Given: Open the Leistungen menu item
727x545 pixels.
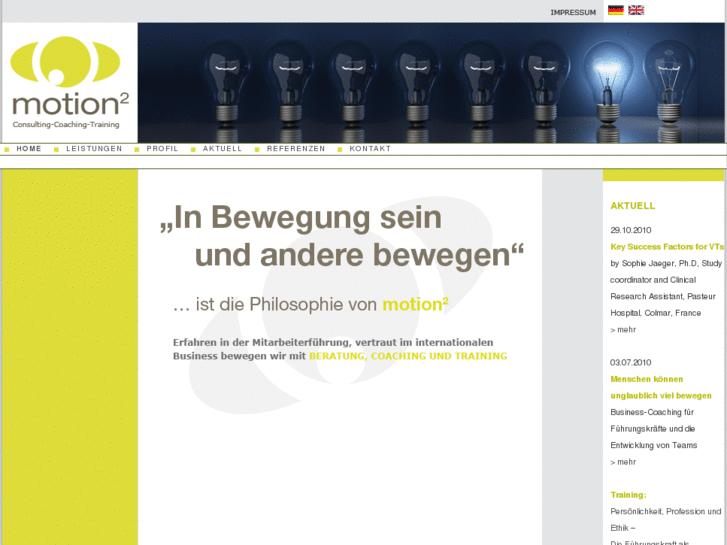Looking at the screenshot, I should (94, 148).
